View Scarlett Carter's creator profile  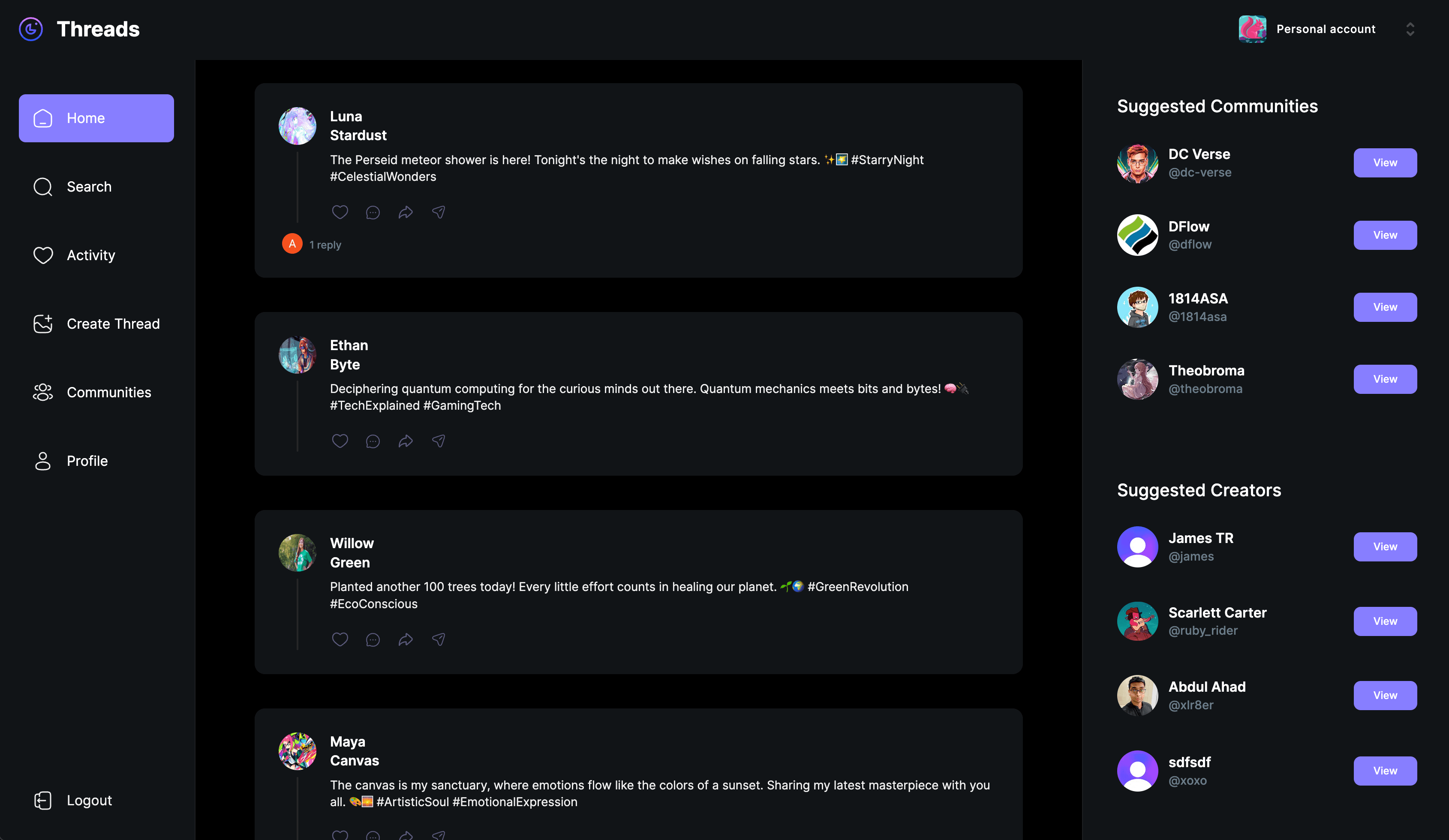coord(1385,621)
